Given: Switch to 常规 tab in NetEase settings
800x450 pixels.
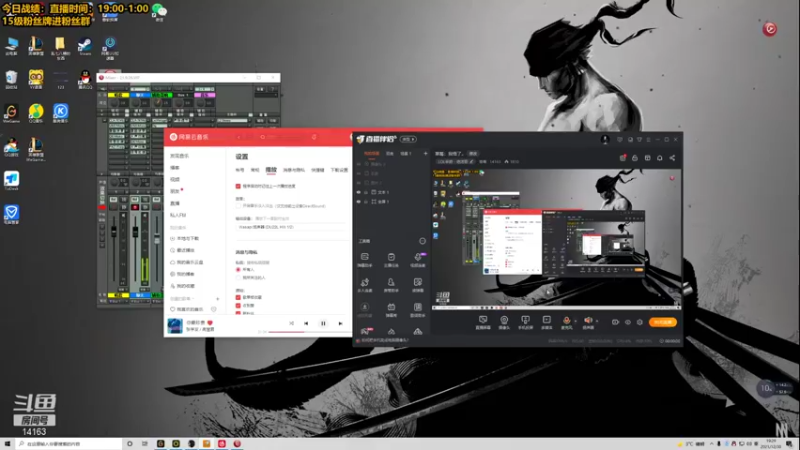Looking at the screenshot, I should pyautogui.click(x=255, y=170).
